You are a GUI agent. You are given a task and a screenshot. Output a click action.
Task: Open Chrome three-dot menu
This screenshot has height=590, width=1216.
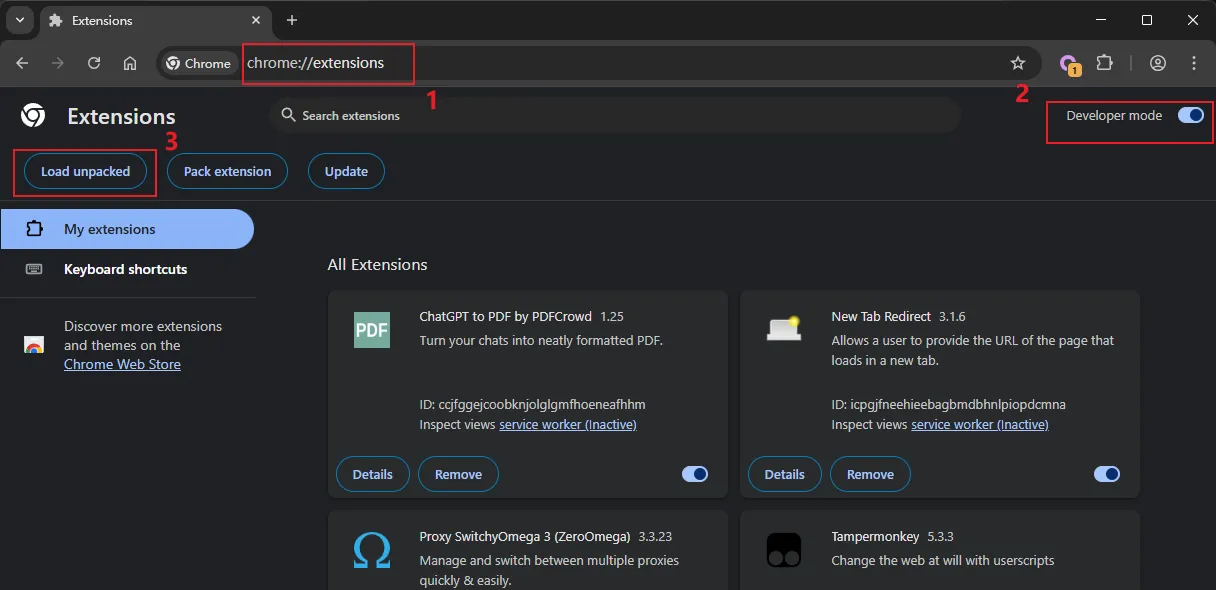(1194, 63)
